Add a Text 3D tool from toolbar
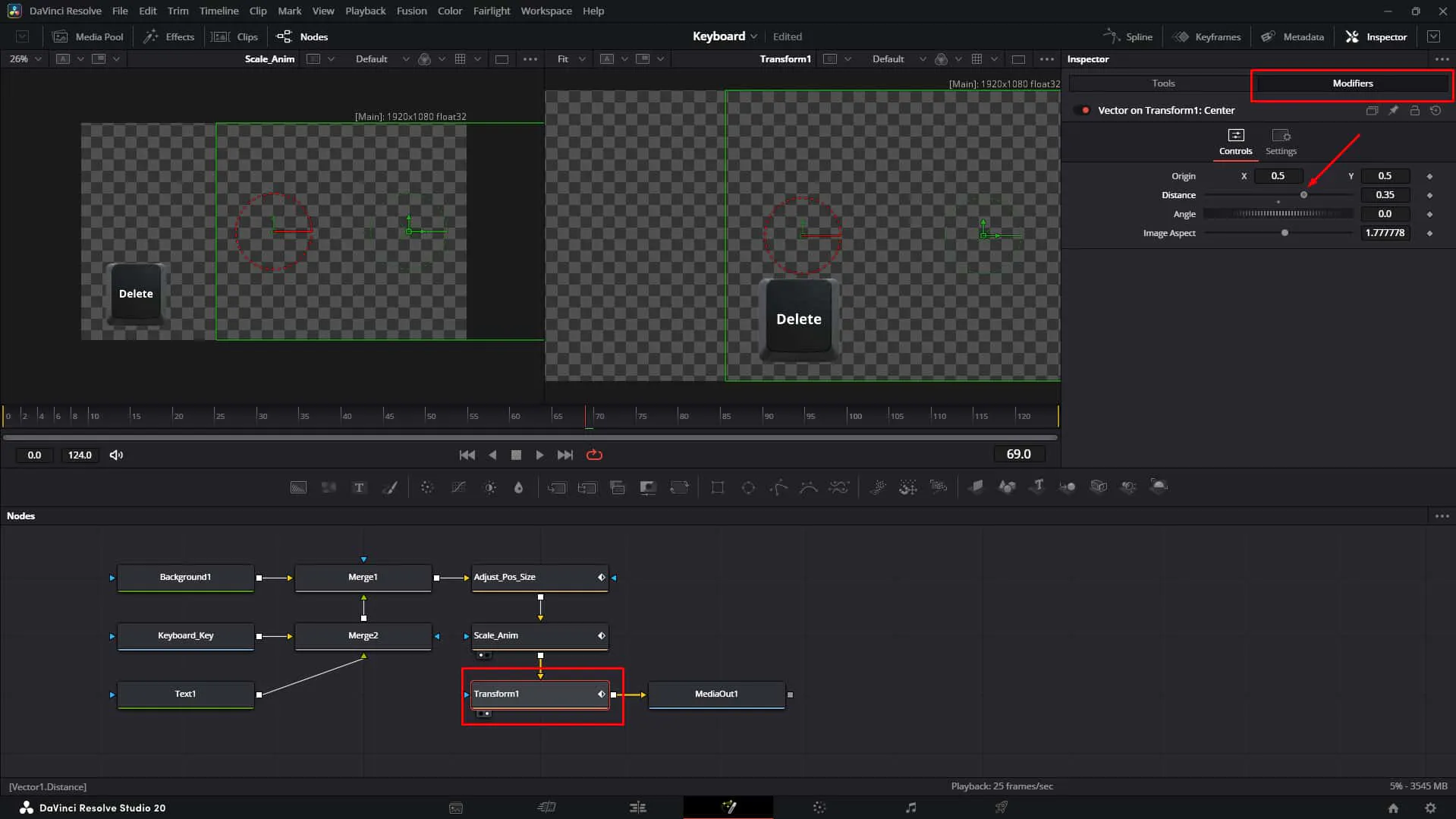Viewport: 1456px width, 819px height. point(1037,487)
